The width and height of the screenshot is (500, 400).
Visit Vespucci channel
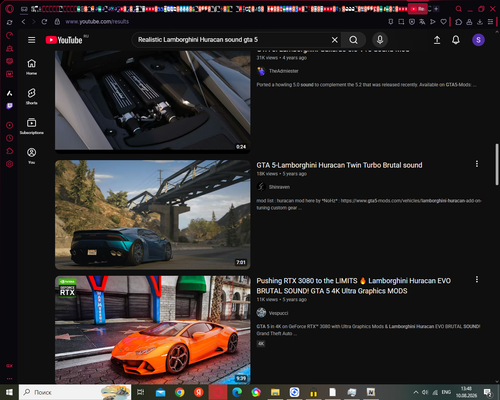coord(278,313)
